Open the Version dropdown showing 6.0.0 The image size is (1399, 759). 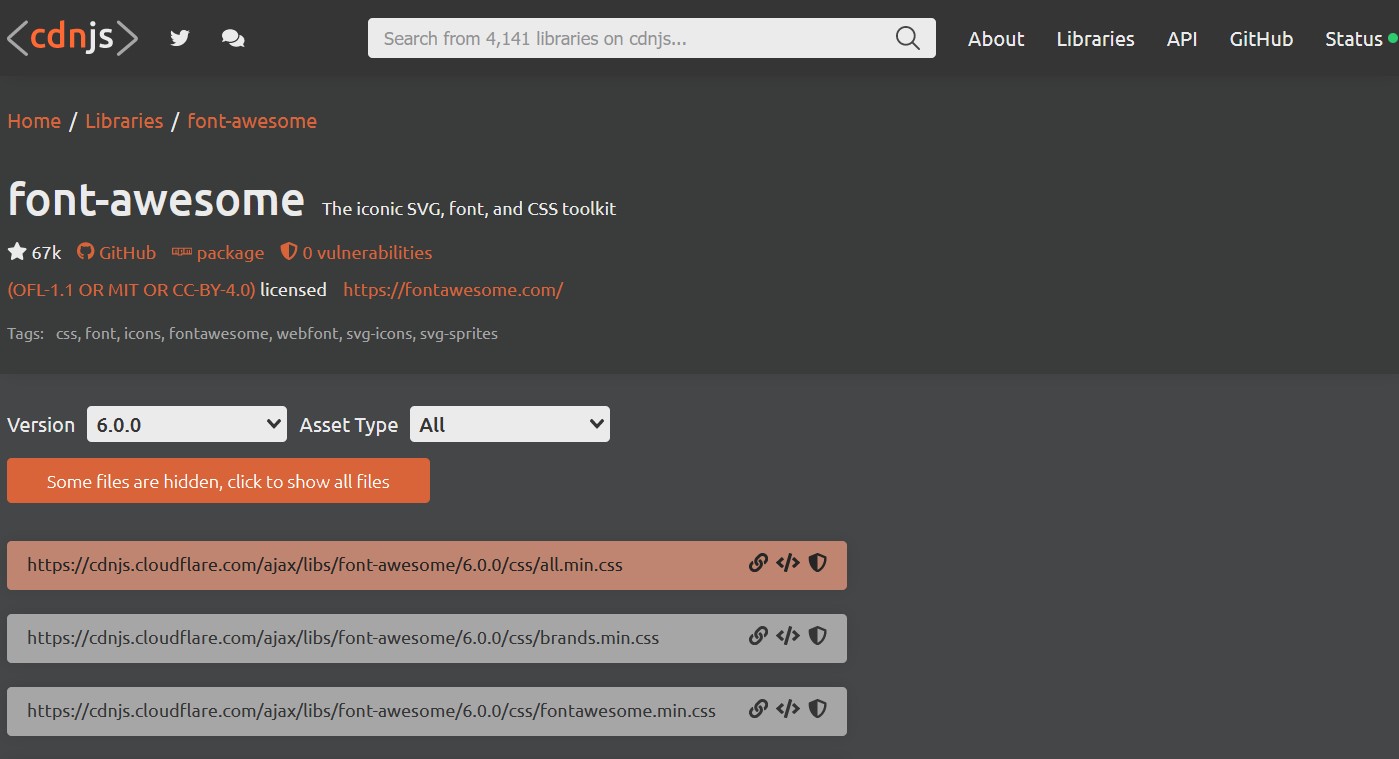point(186,423)
